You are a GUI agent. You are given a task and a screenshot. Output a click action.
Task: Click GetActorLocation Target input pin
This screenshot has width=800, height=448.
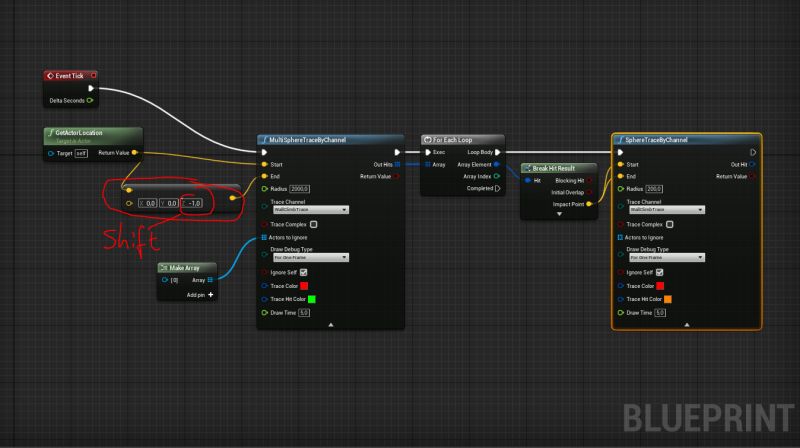[x=51, y=153]
